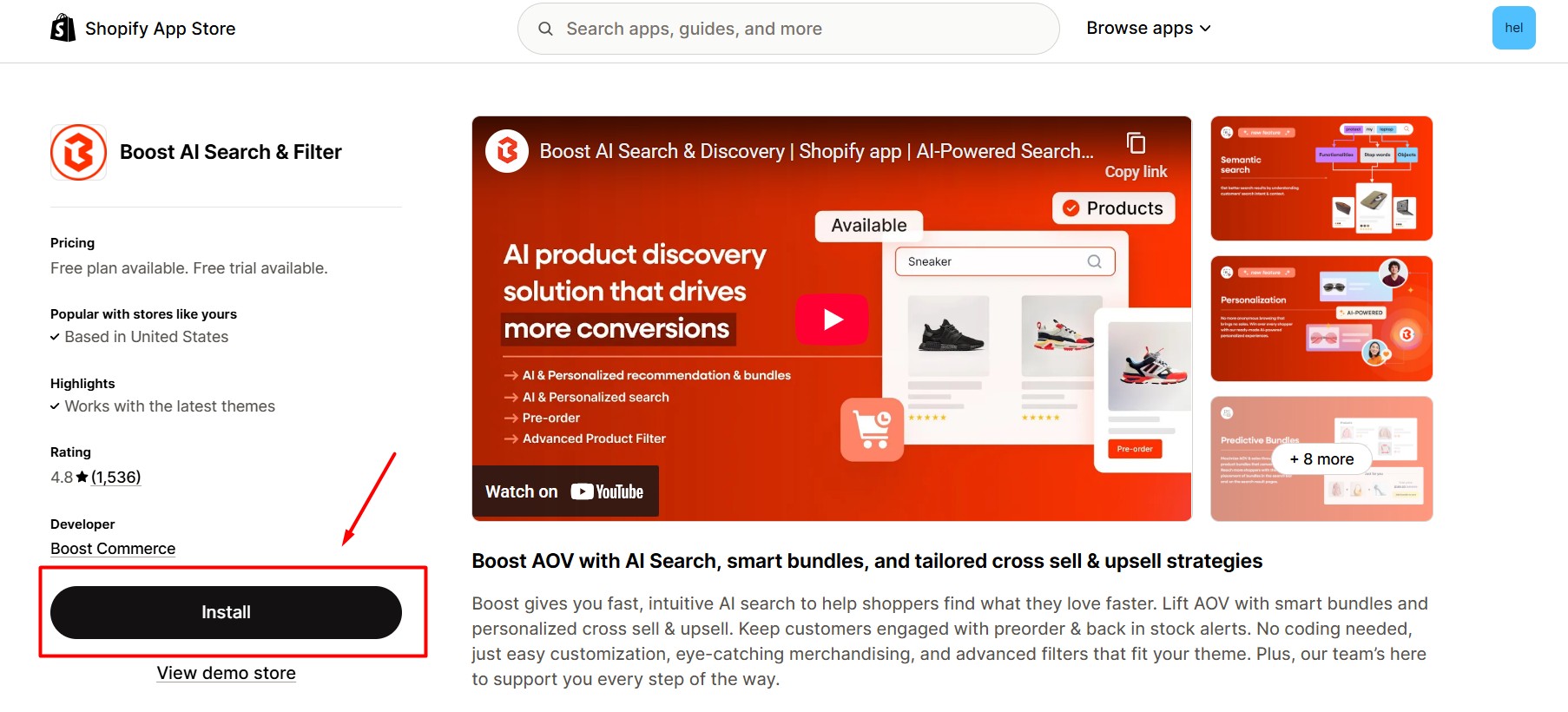
Task: Click the search magnifier icon
Action: [x=545, y=29]
